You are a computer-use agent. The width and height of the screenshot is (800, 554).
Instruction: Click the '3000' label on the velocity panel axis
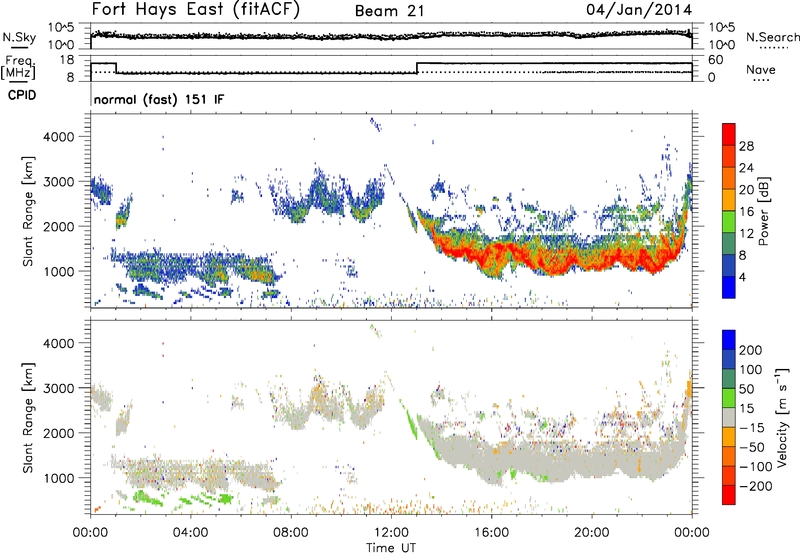[x=58, y=388]
